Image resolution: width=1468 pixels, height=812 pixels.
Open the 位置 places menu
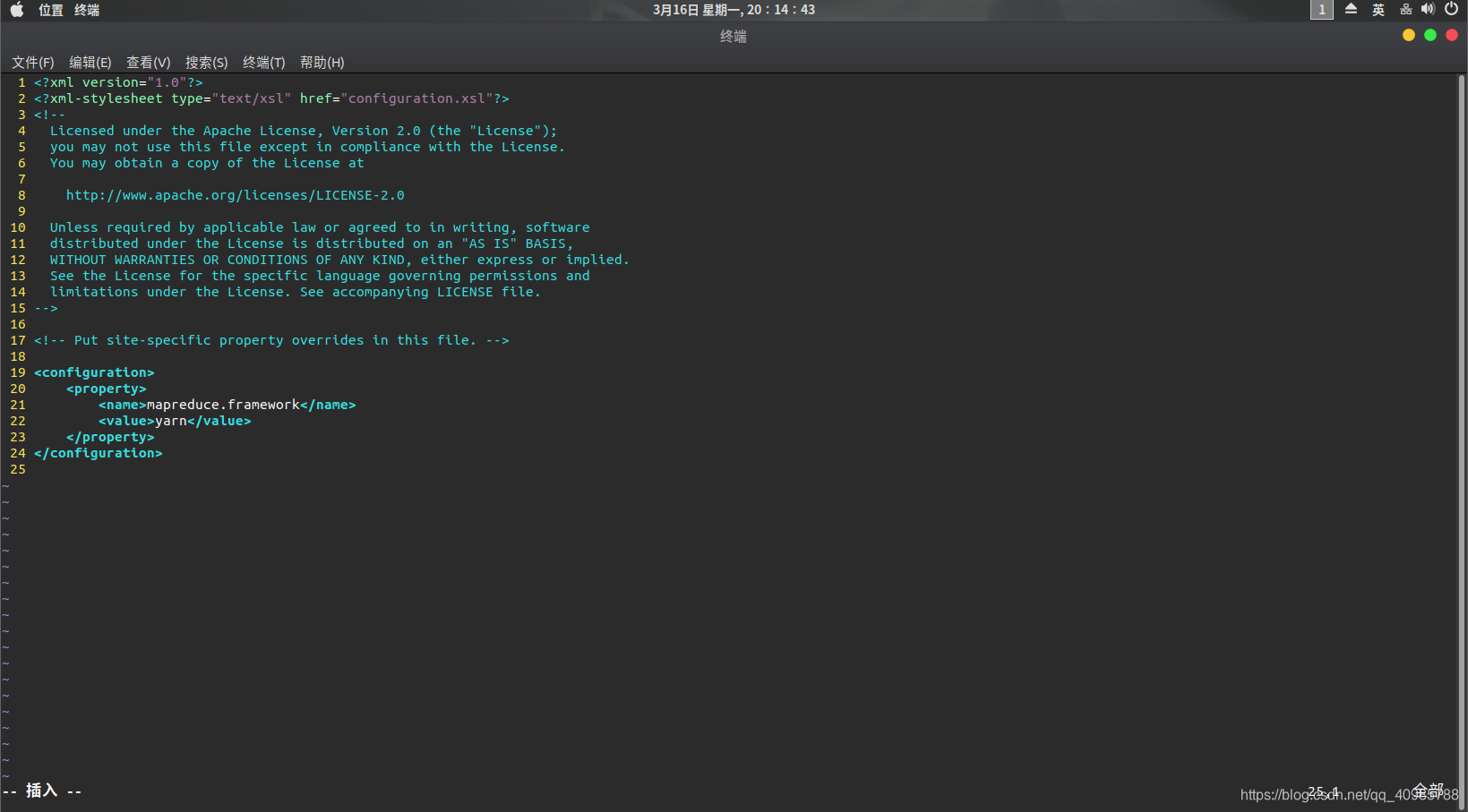(x=51, y=10)
